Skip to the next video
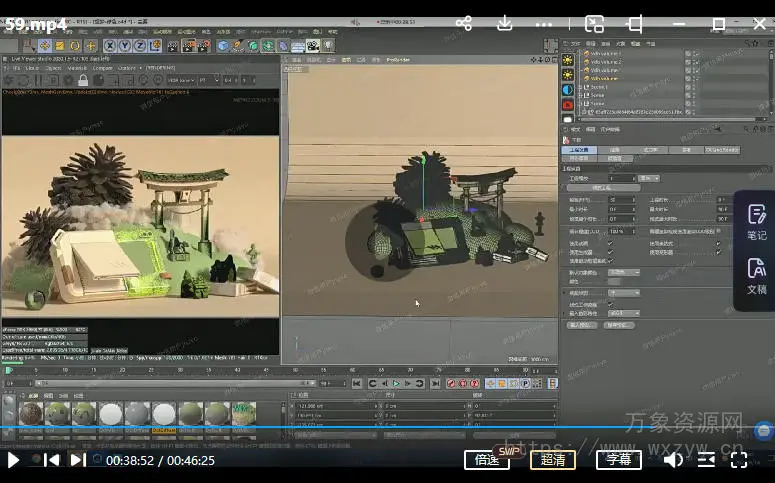775x483 pixels. point(78,460)
